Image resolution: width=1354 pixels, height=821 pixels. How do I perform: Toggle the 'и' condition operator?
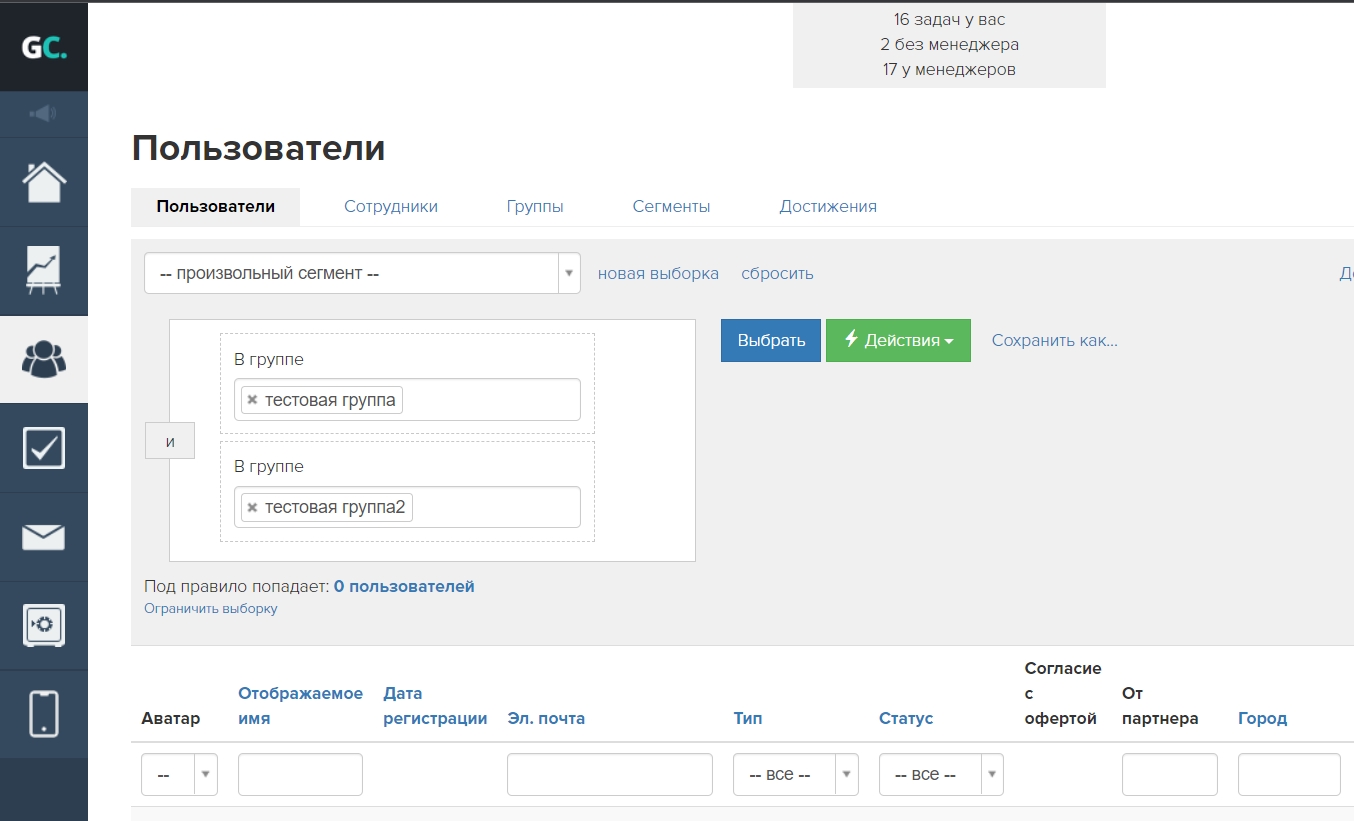(x=170, y=441)
